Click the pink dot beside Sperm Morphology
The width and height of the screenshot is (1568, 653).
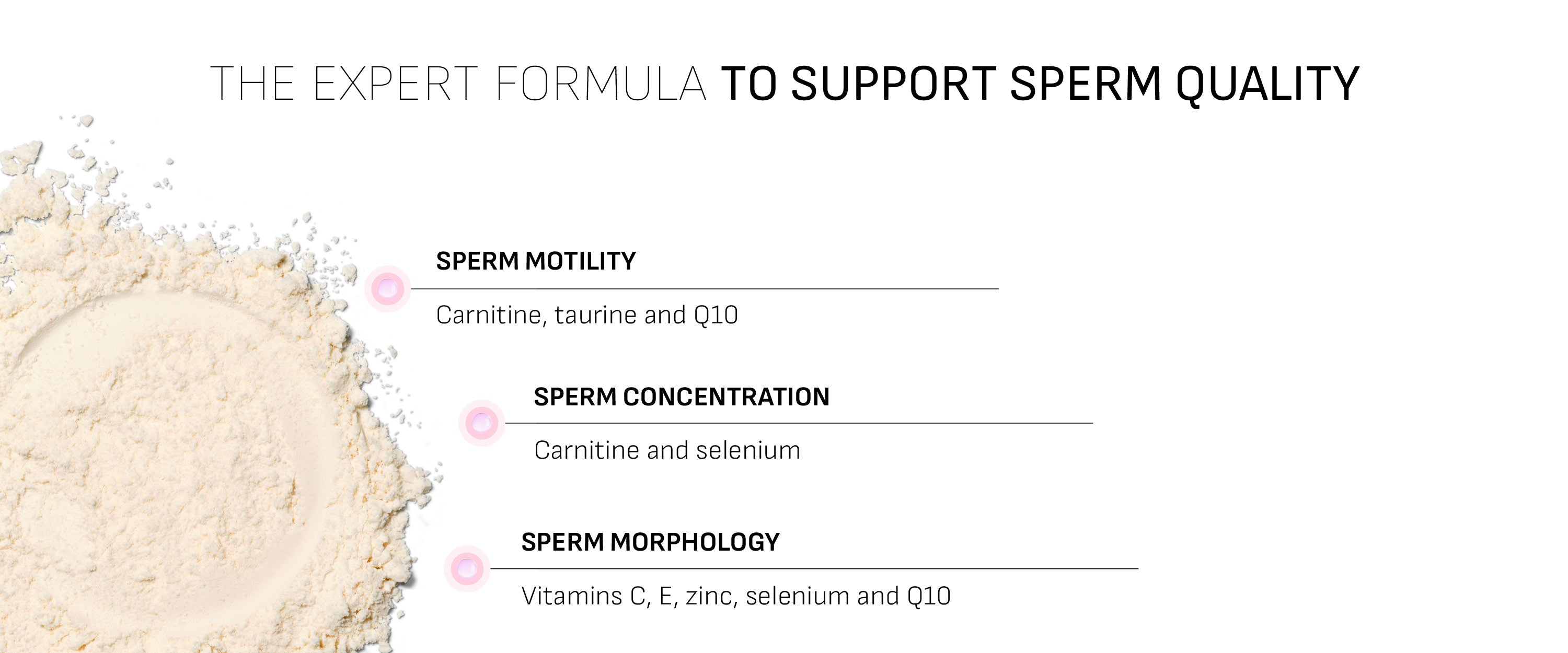467,568
